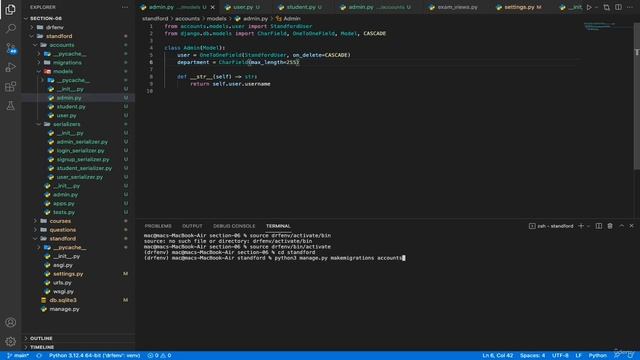
Task: Open the OUTPUT panel tab
Action: pyautogui.click(x=192, y=226)
